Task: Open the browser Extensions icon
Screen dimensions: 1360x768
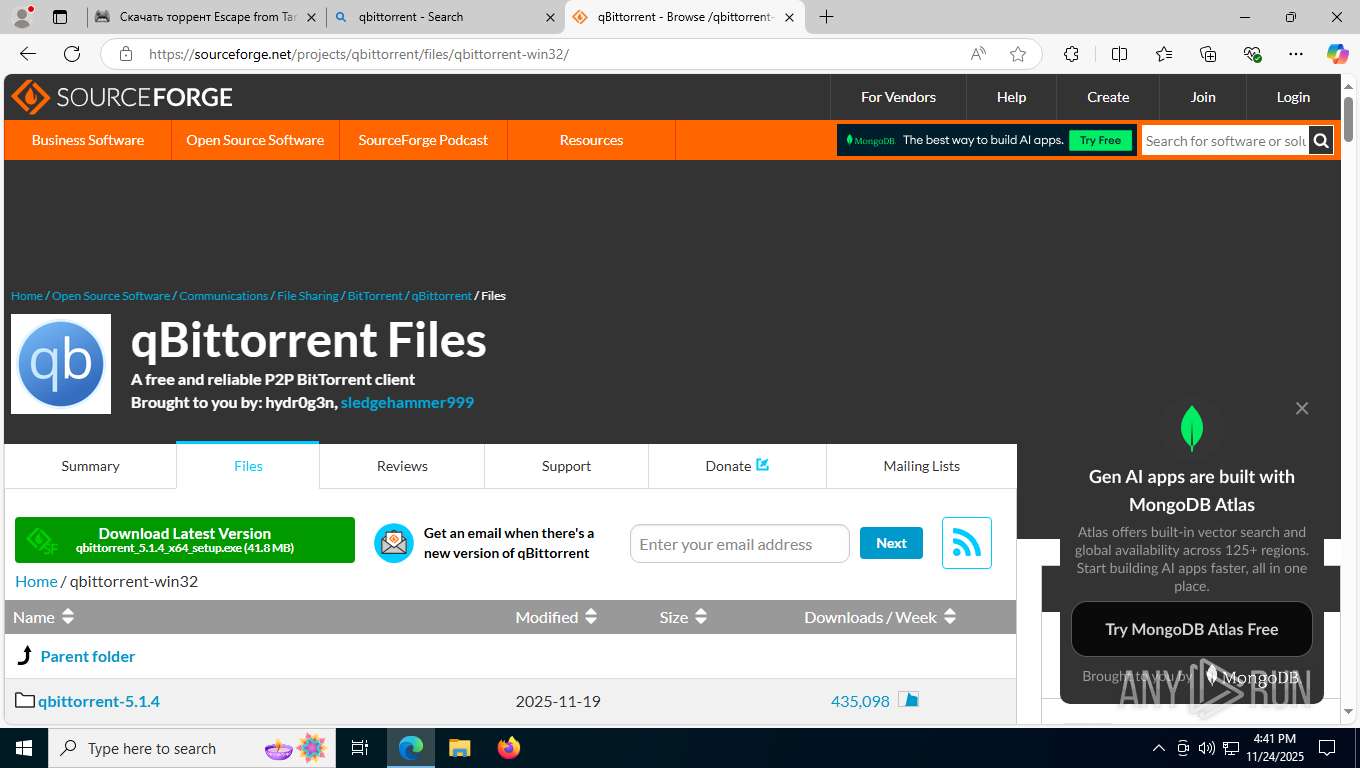Action: 1071,54
